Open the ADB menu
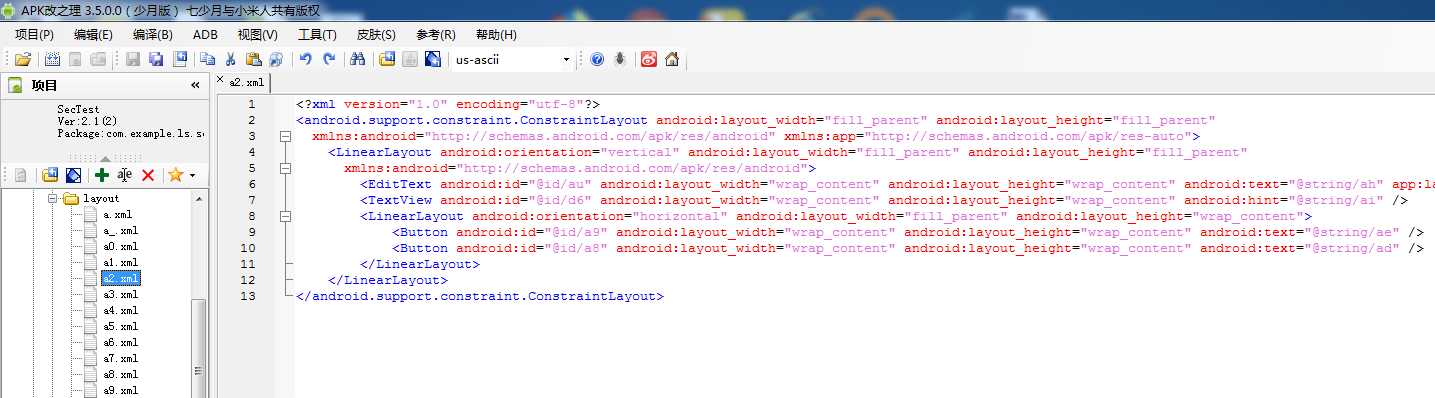1435x398 pixels. [x=205, y=35]
